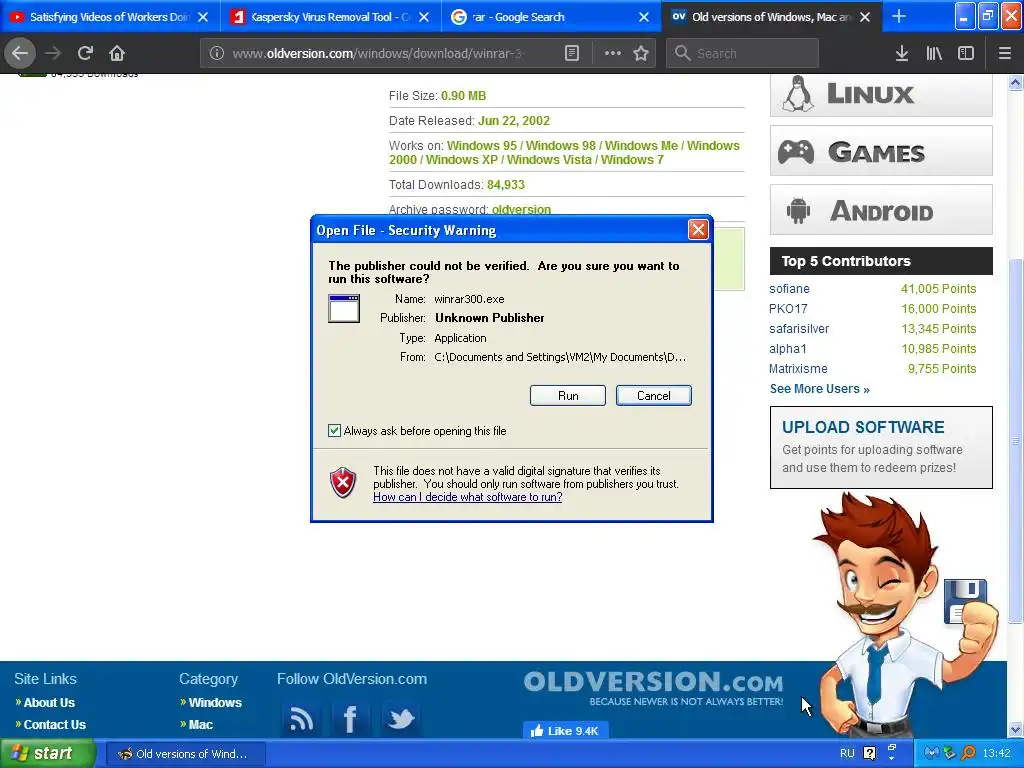Click the forward navigation arrow
Viewport: 1024px width, 768px height.
click(54, 53)
